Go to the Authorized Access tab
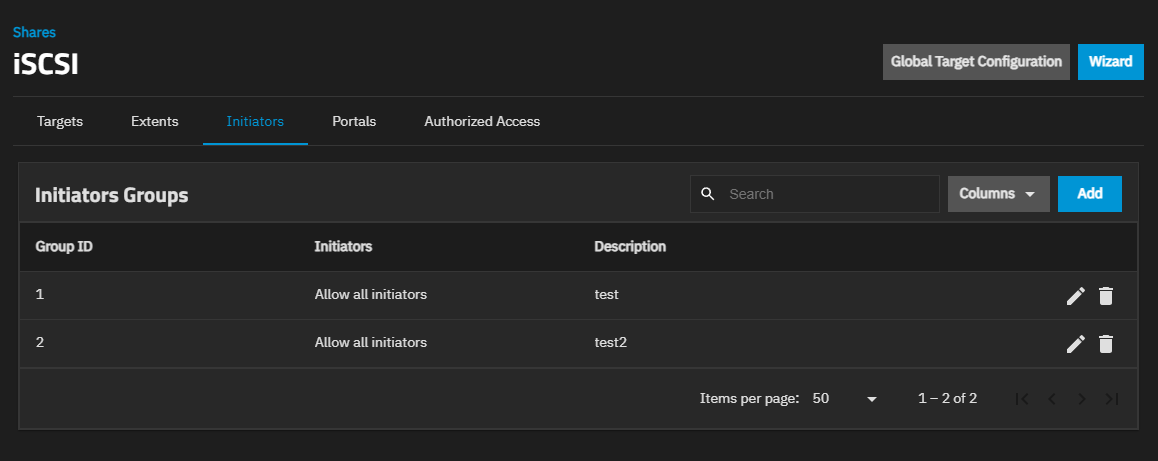 point(482,122)
